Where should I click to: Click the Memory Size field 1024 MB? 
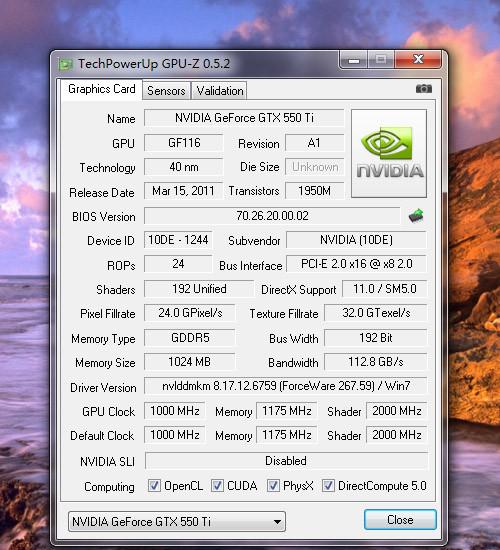[x=189, y=362]
